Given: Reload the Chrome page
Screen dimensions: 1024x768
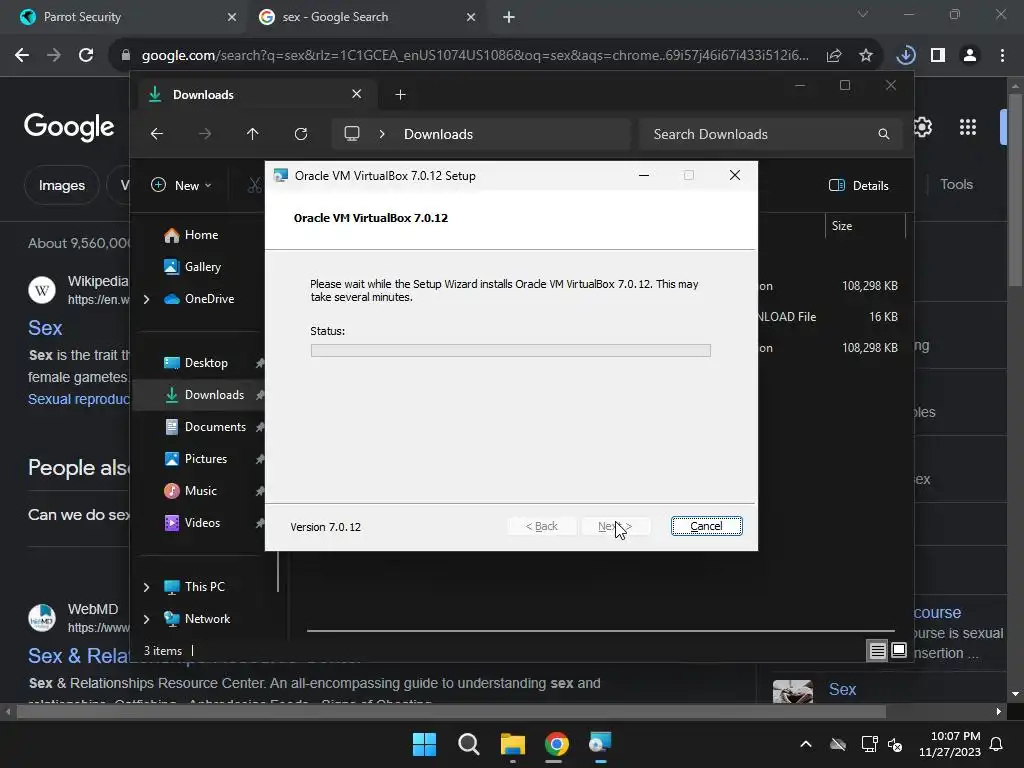Looking at the screenshot, I should click(86, 56).
